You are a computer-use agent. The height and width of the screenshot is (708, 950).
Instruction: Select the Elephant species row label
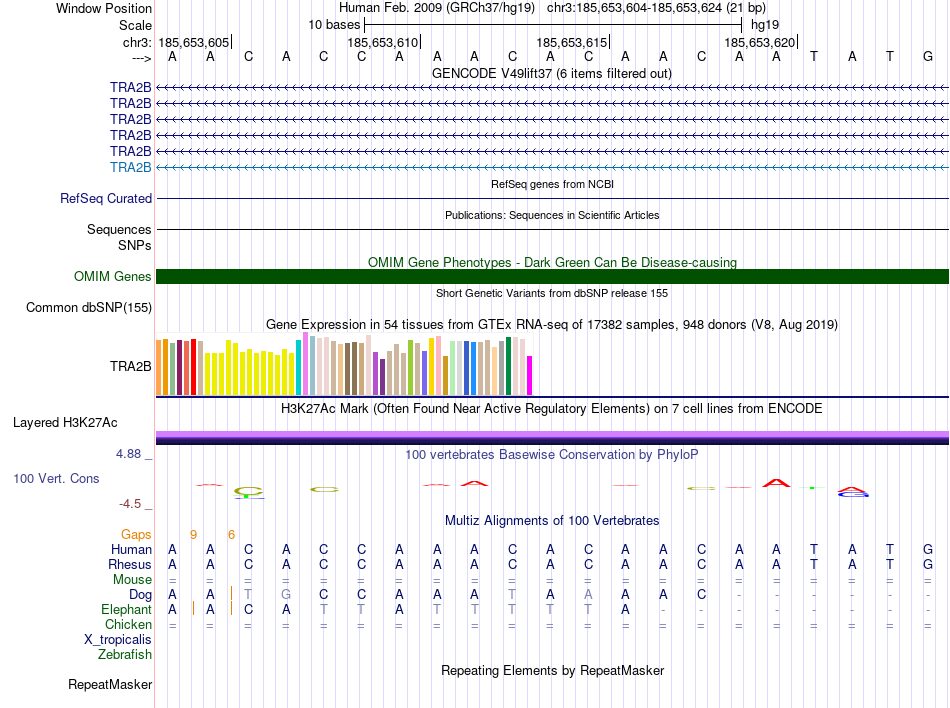tap(126, 609)
